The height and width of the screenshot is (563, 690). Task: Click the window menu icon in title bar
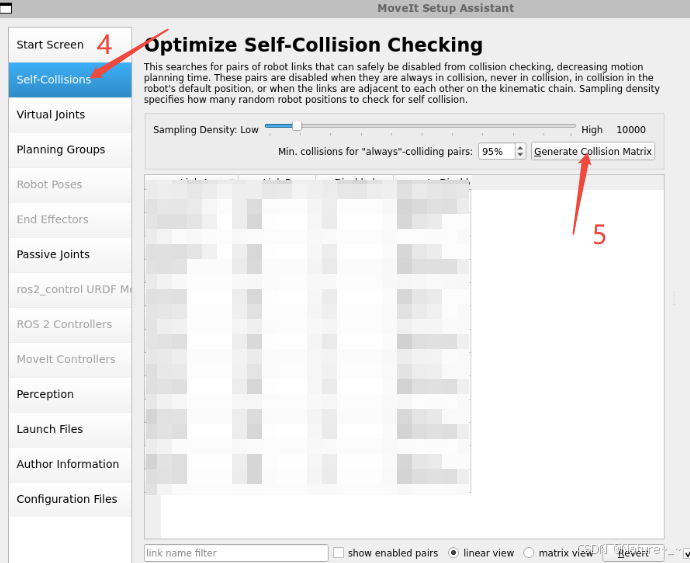click(x=6, y=8)
